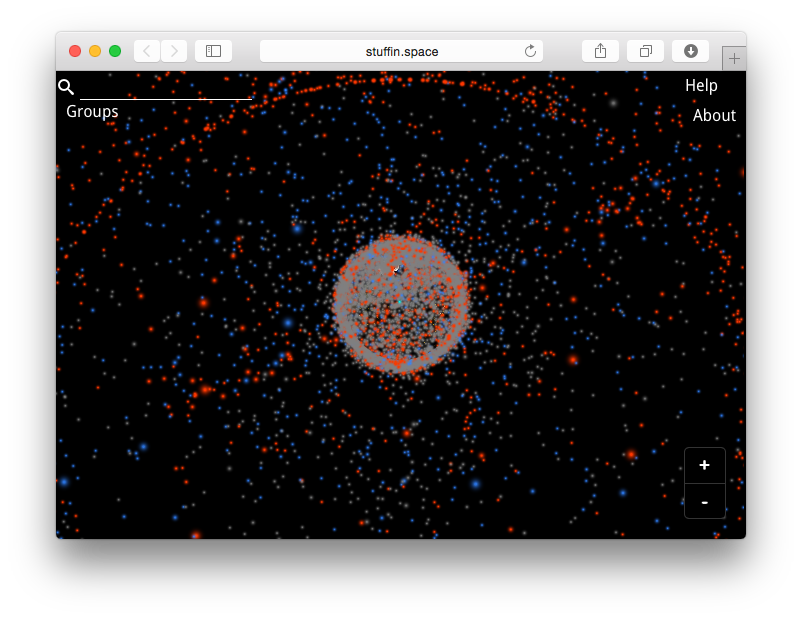Toggle the Safari sidebar
This screenshot has height=619, width=802.
tap(213, 51)
